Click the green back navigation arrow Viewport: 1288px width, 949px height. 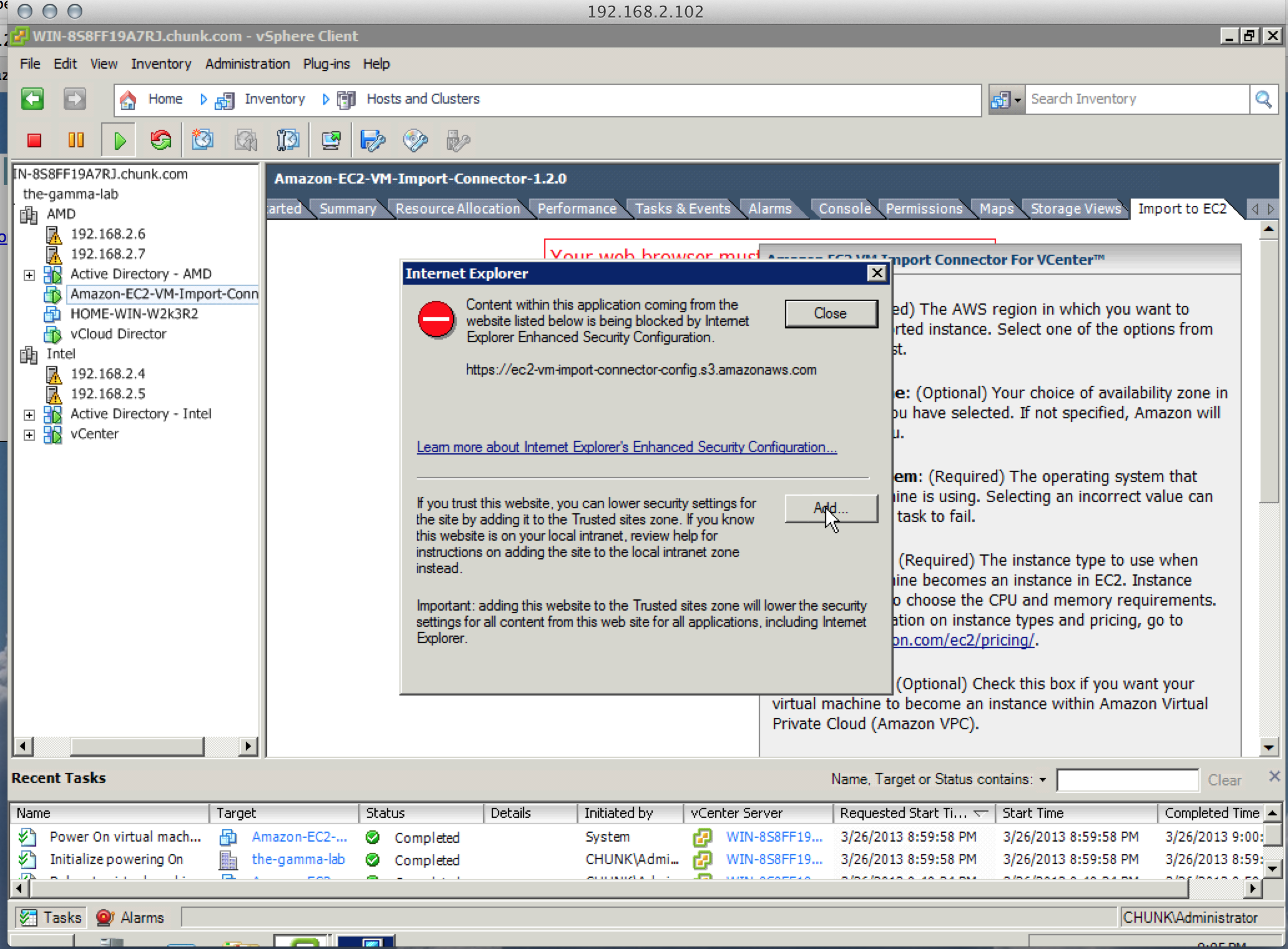[x=32, y=99]
